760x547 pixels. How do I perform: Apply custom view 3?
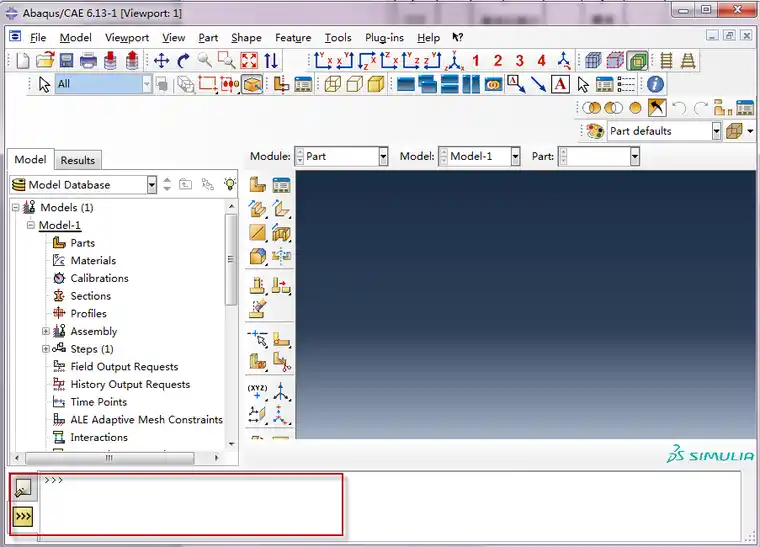coord(520,61)
